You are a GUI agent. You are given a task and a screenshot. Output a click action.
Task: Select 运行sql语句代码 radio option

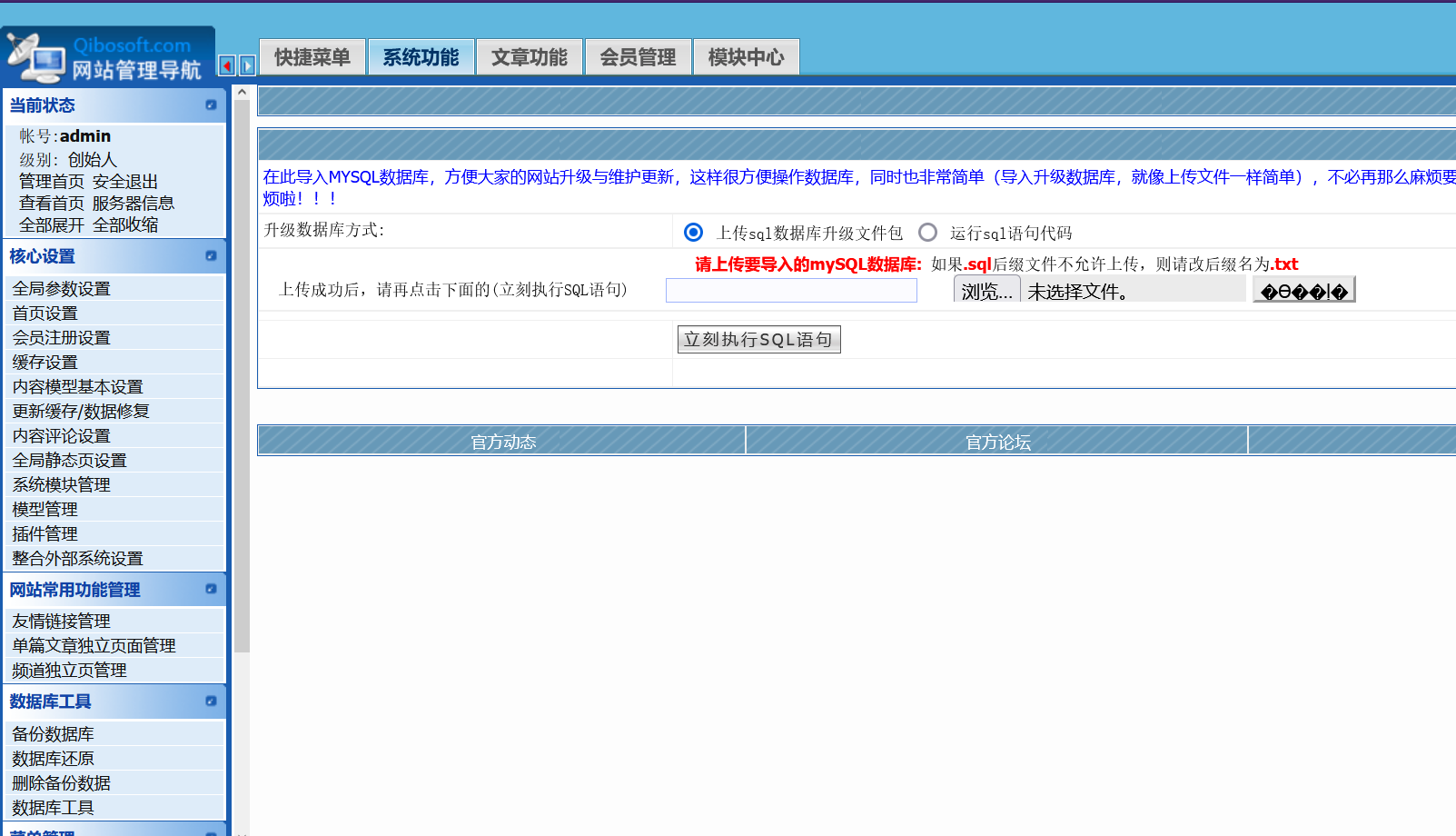[927, 233]
